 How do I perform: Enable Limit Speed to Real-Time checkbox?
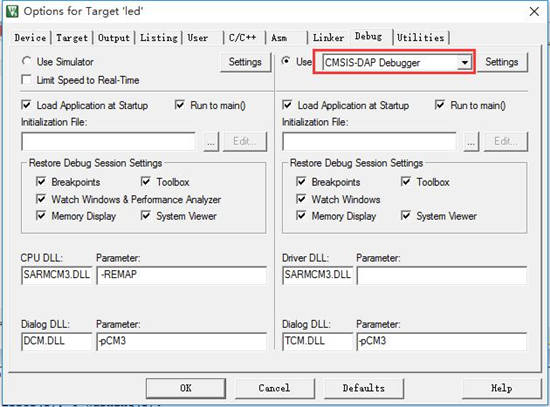coord(26,80)
